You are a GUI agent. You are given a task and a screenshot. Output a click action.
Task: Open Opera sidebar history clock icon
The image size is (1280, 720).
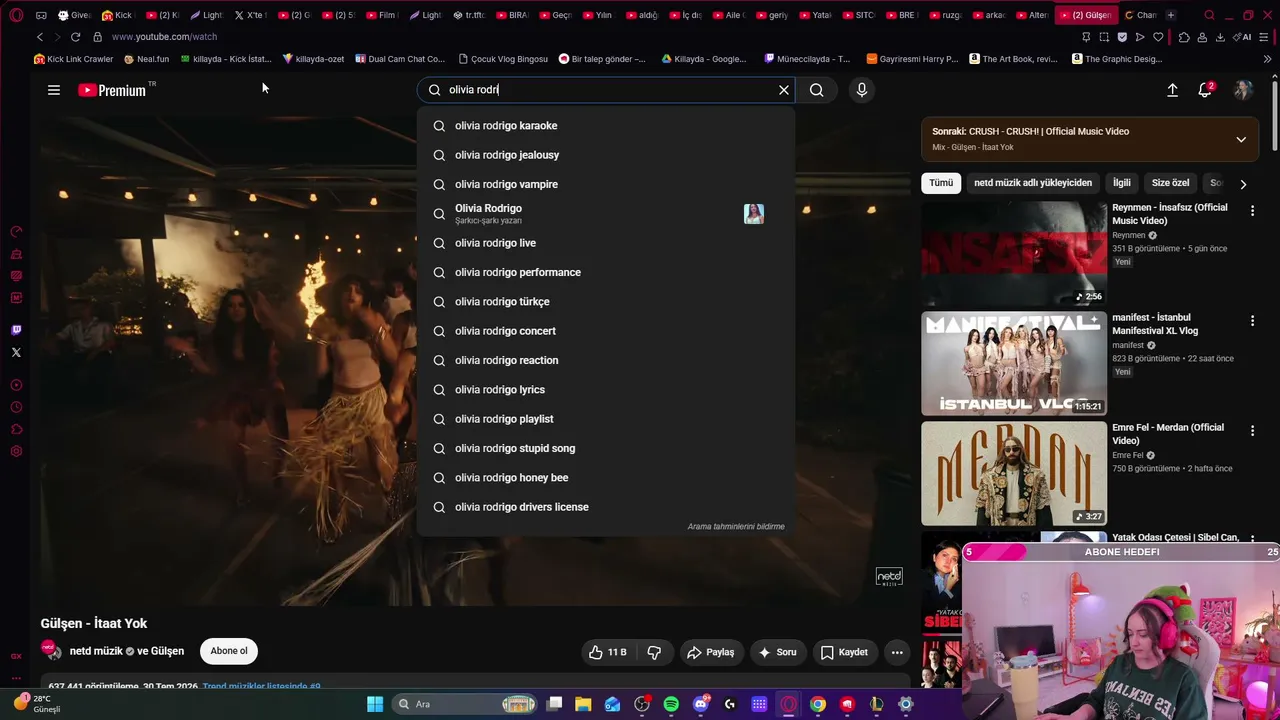pos(16,407)
